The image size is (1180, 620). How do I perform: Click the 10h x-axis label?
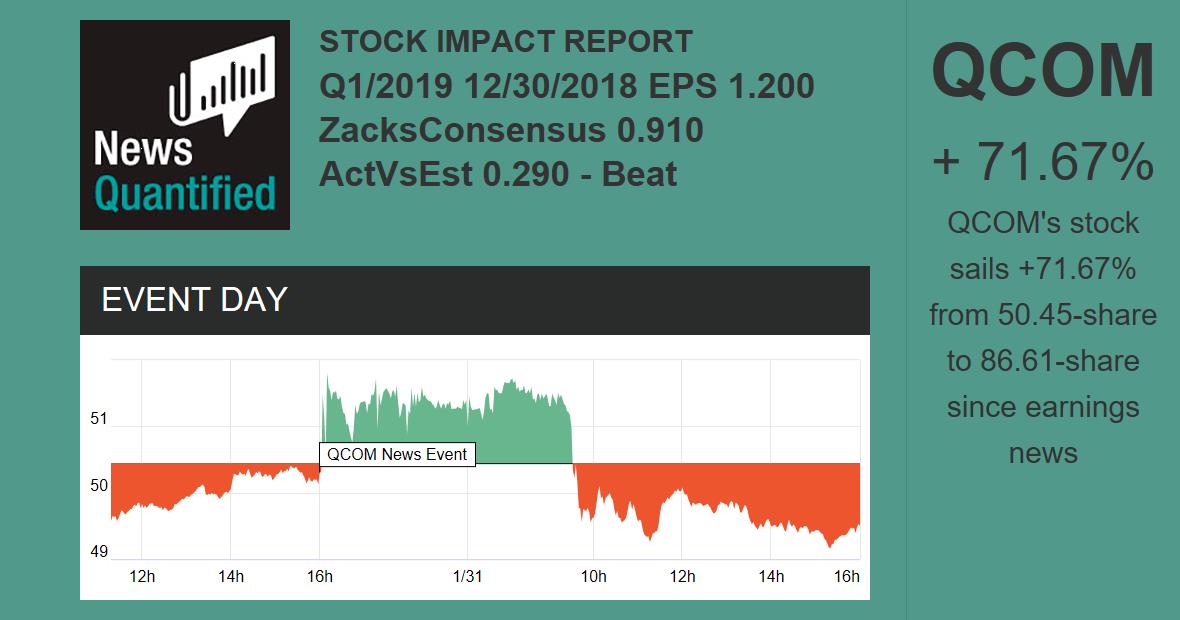[593, 577]
